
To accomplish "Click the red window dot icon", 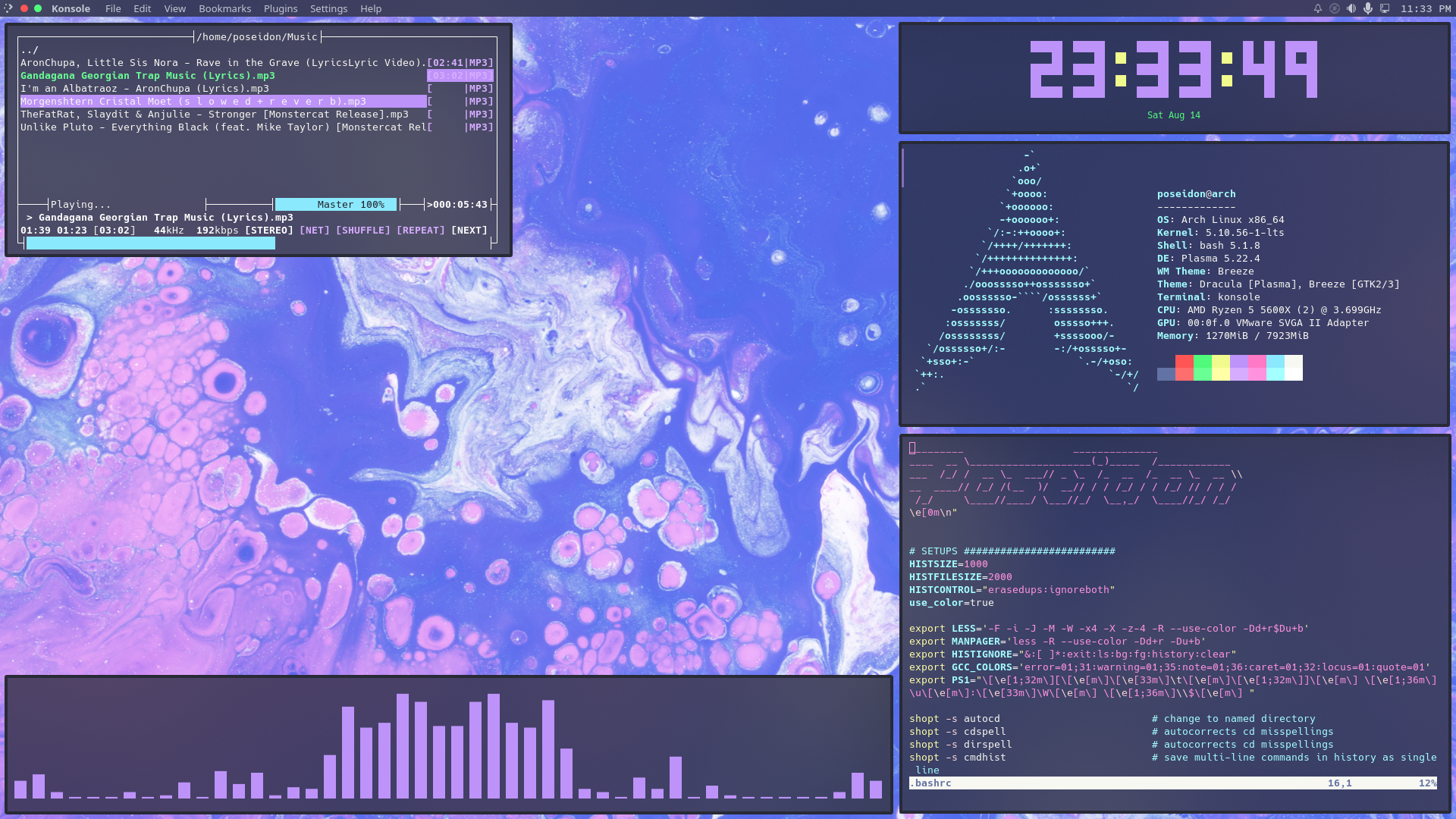I will (24, 8).
